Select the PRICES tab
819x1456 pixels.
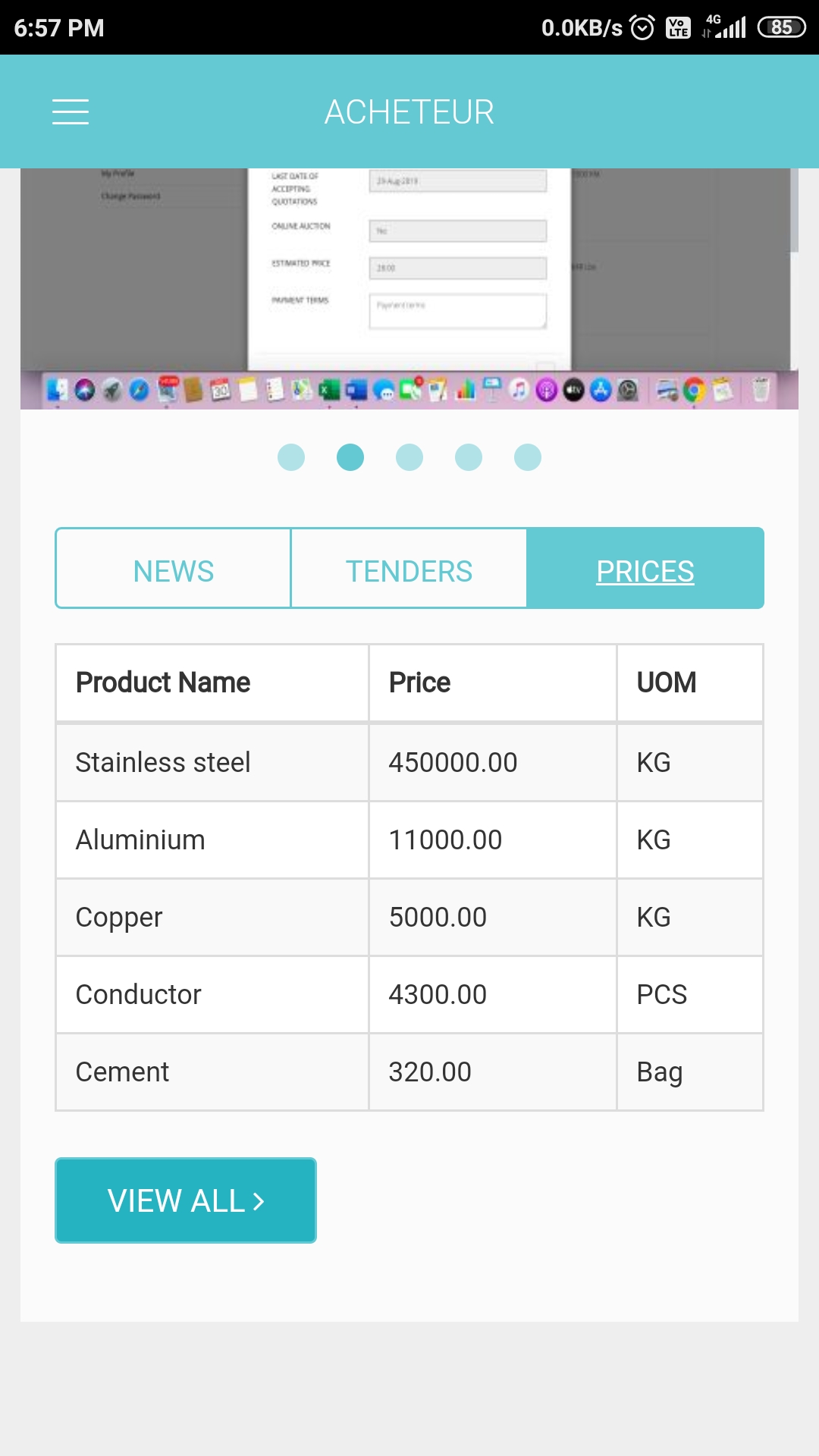645,571
